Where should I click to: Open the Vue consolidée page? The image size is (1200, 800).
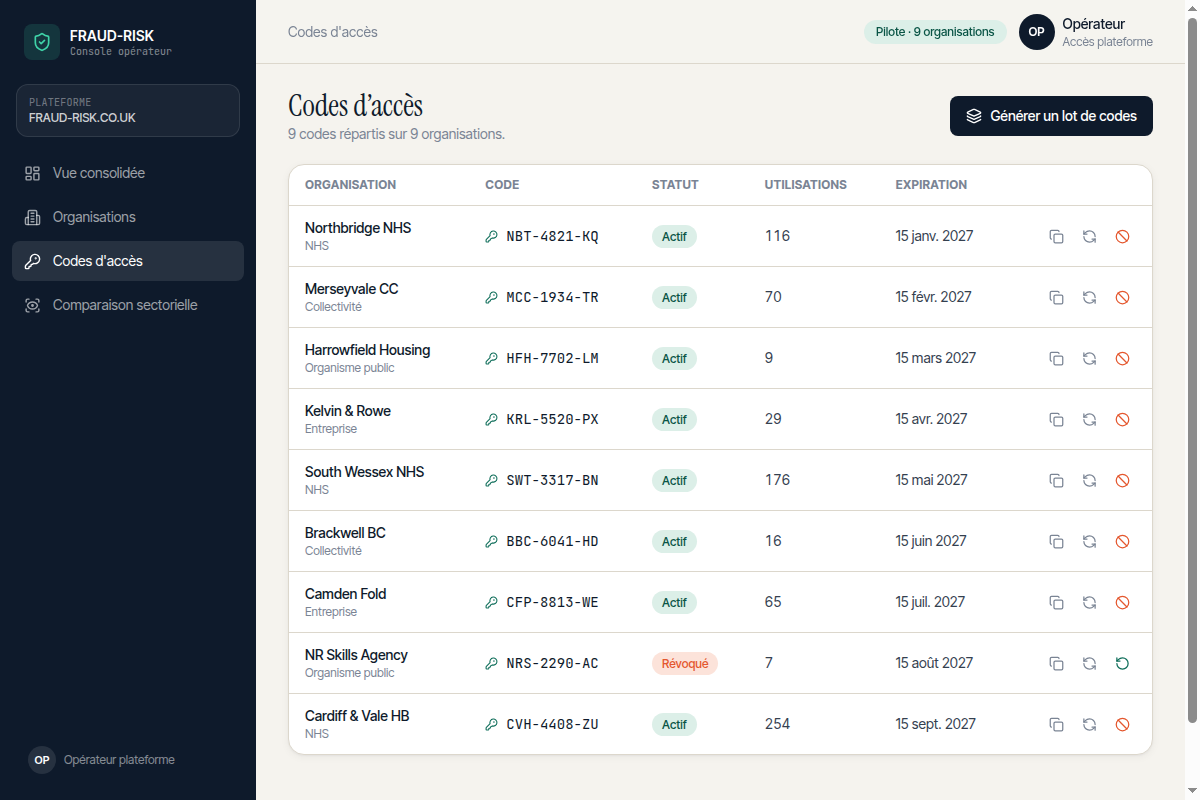coord(128,173)
